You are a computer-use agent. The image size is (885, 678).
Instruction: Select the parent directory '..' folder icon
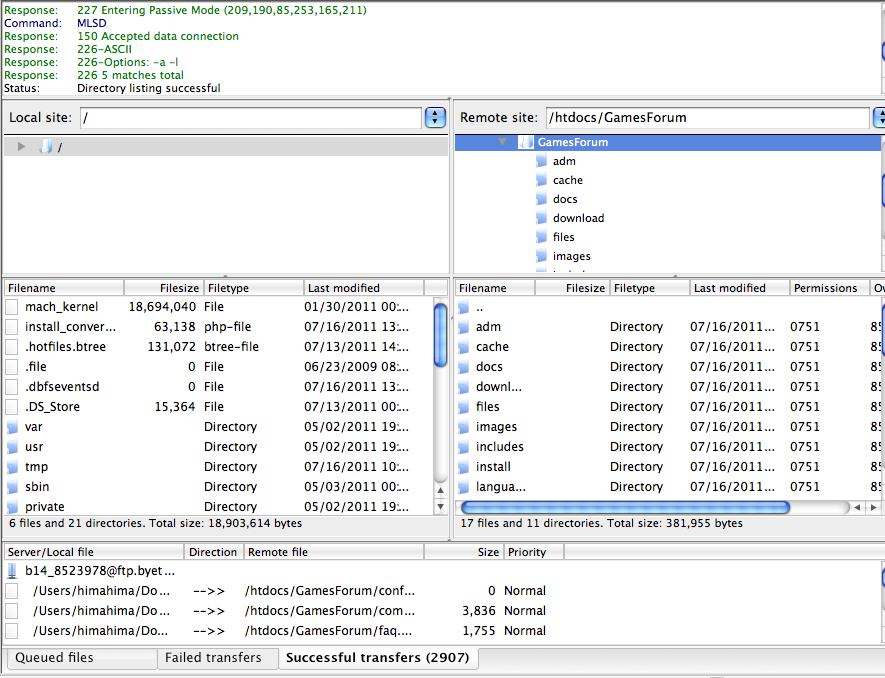tap(464, 307)
